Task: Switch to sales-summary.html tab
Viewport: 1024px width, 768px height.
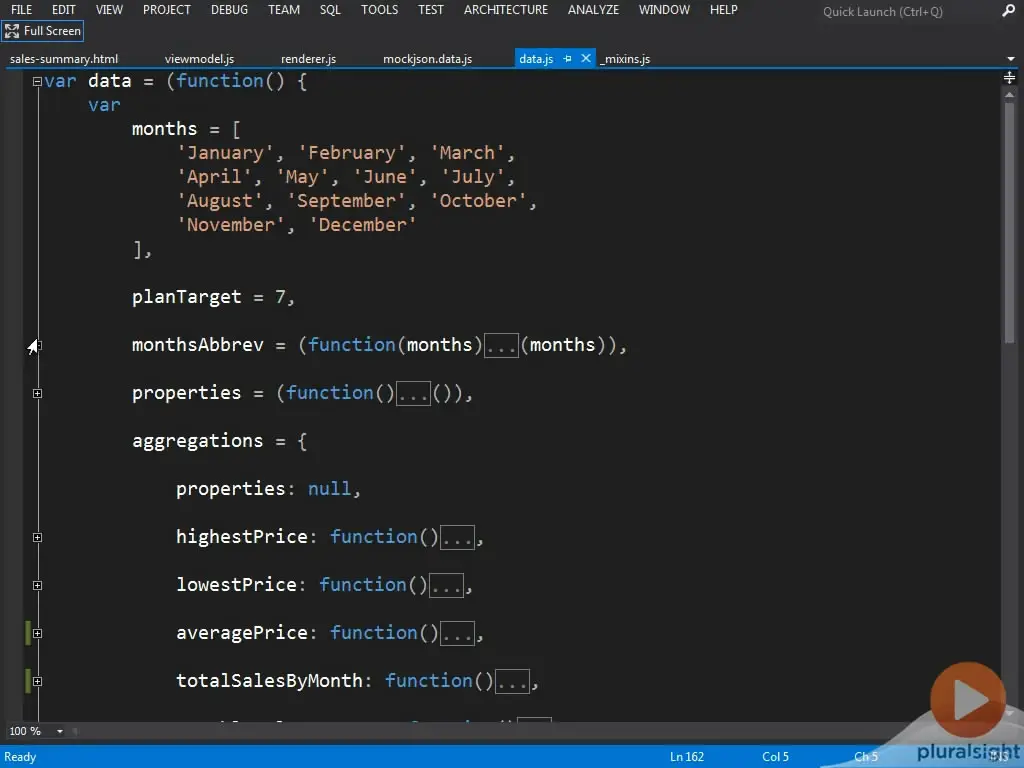Action: pos(64,59)
